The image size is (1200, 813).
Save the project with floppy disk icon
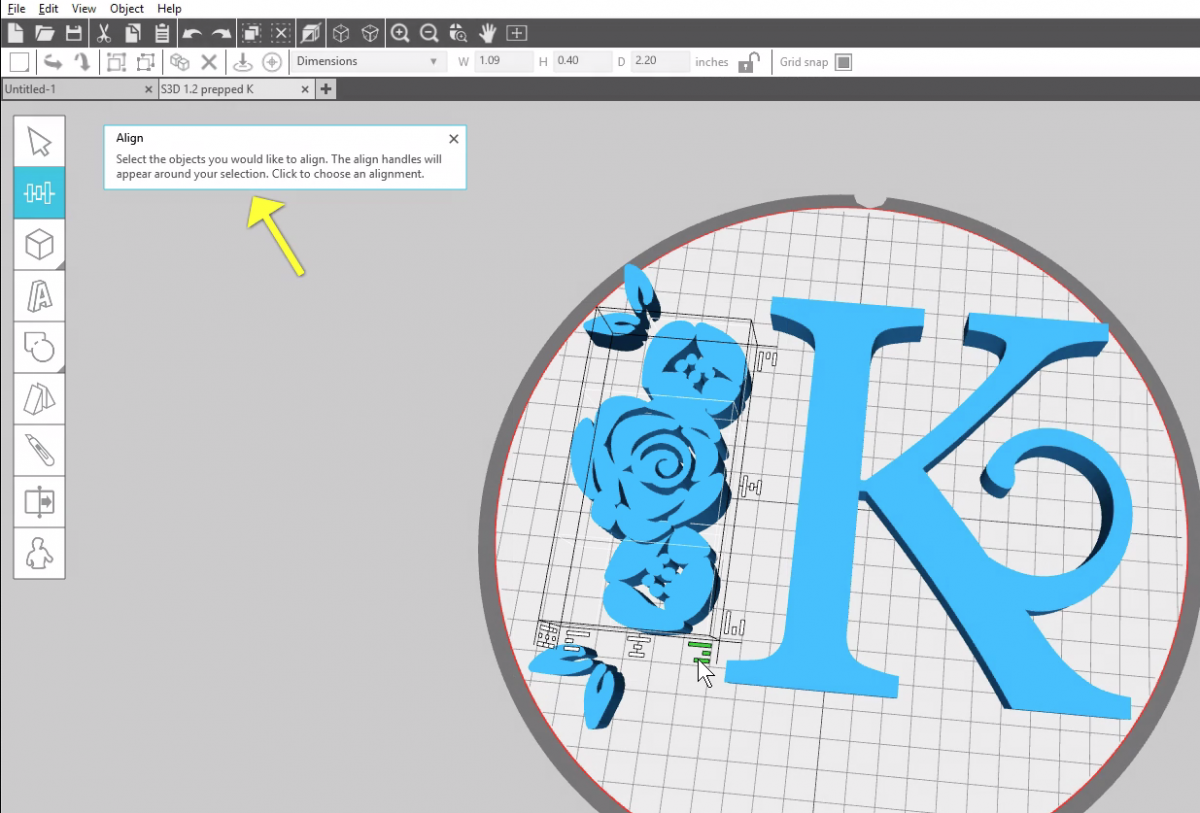point(74,33)
